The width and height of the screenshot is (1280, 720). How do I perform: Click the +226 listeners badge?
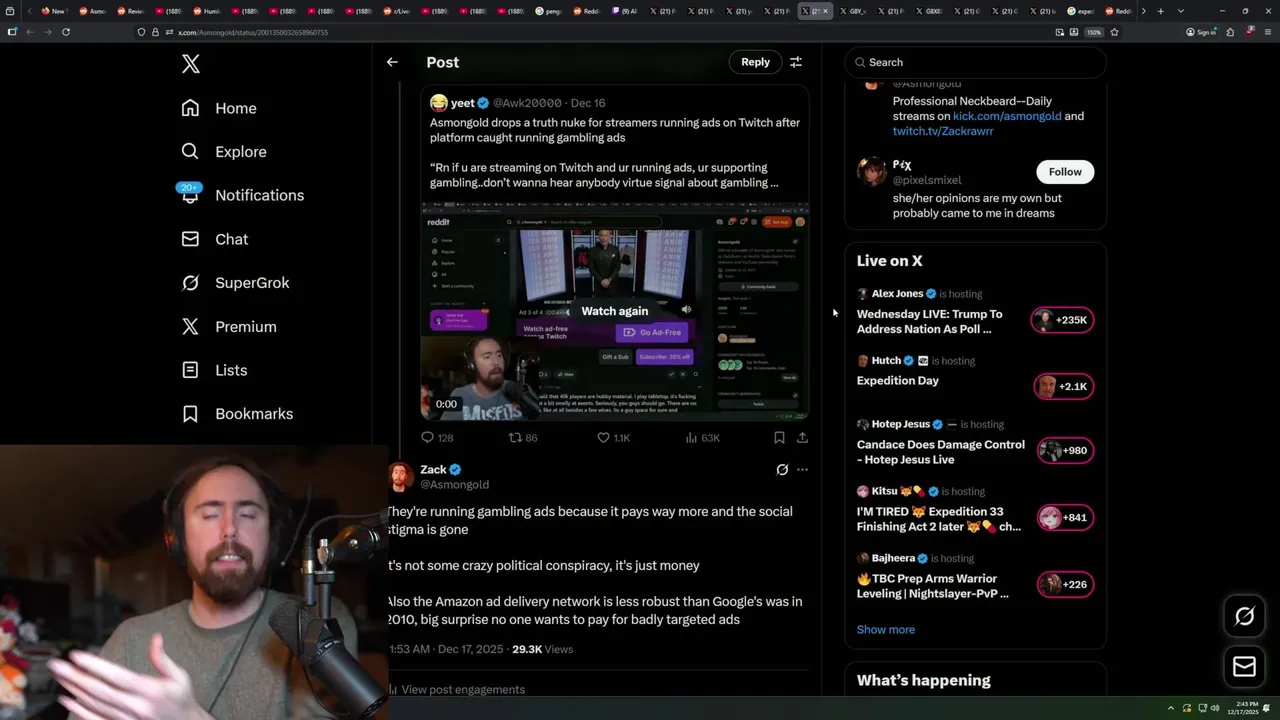click(x=1064, y=584)
